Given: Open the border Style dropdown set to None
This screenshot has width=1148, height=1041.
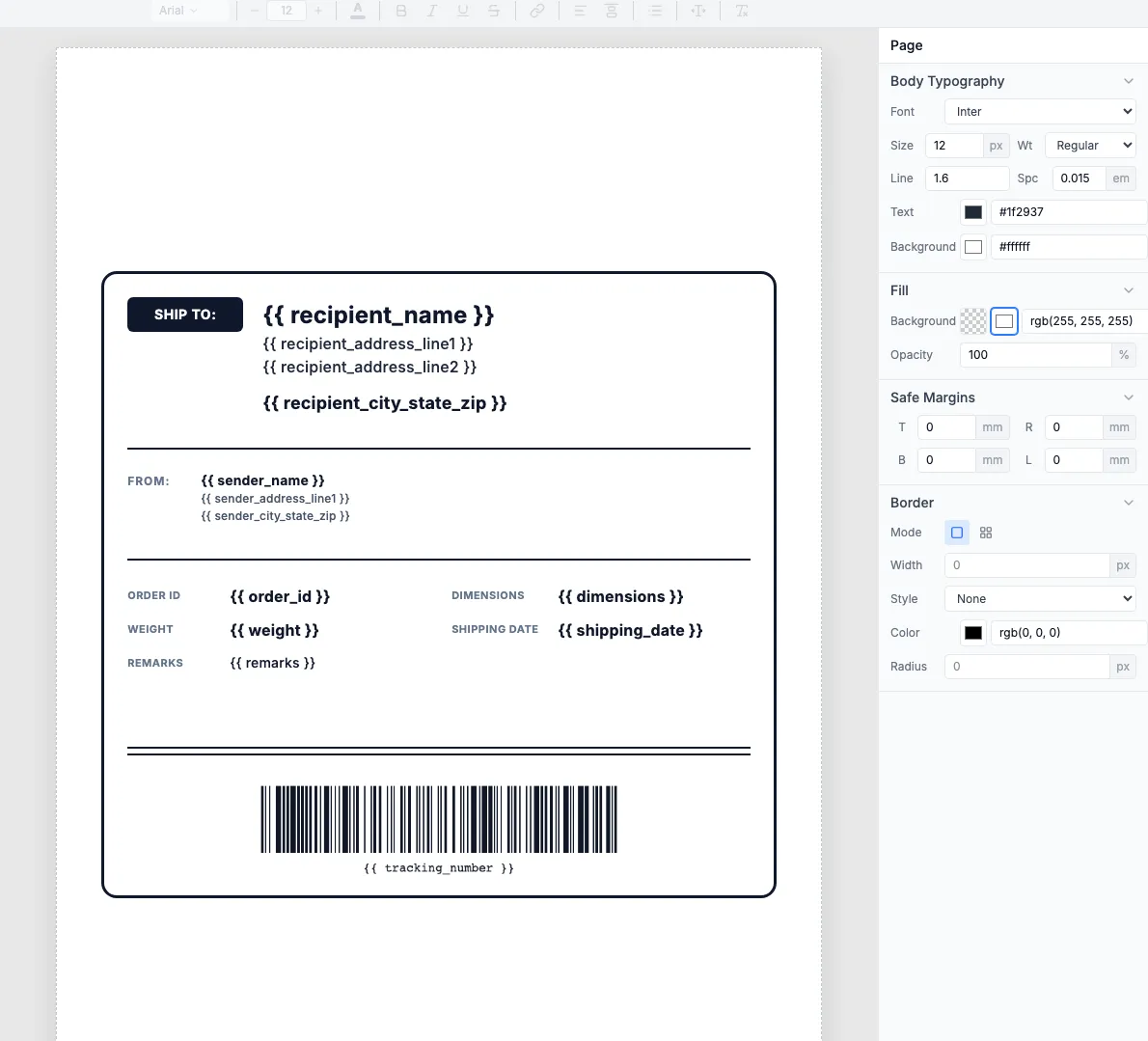Looking at the screenshot, I should pos(1039,598).
